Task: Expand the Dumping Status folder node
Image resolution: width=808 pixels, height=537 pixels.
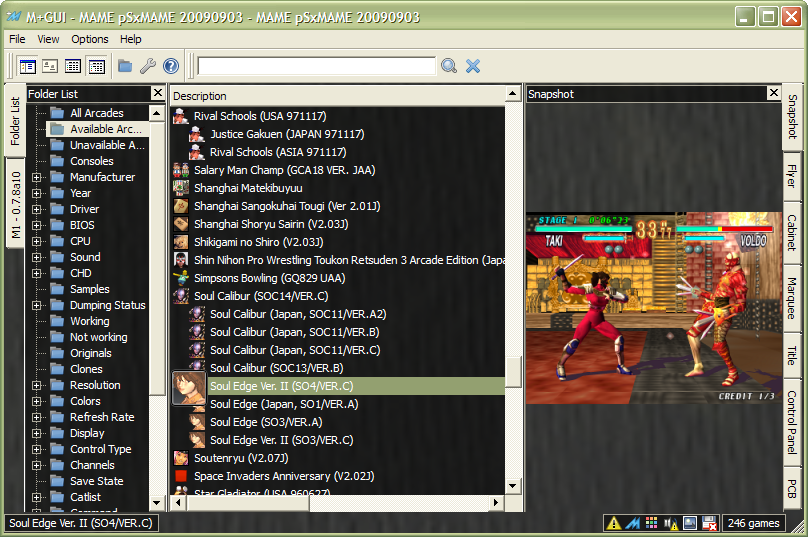Action: pos(36,305)
